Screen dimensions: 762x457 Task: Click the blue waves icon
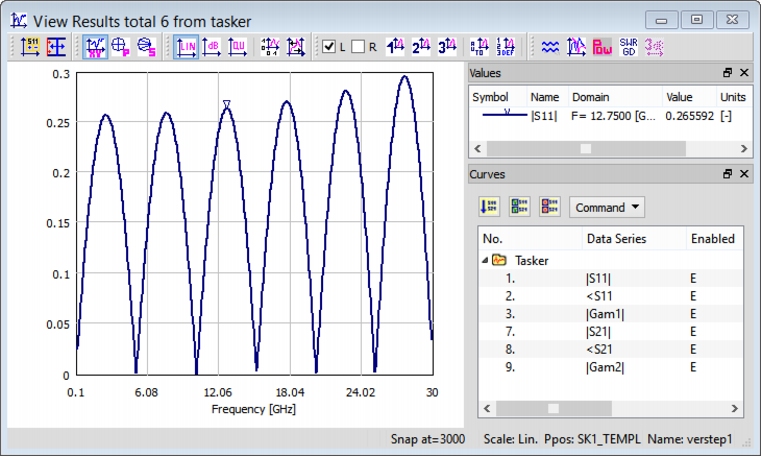550,47
